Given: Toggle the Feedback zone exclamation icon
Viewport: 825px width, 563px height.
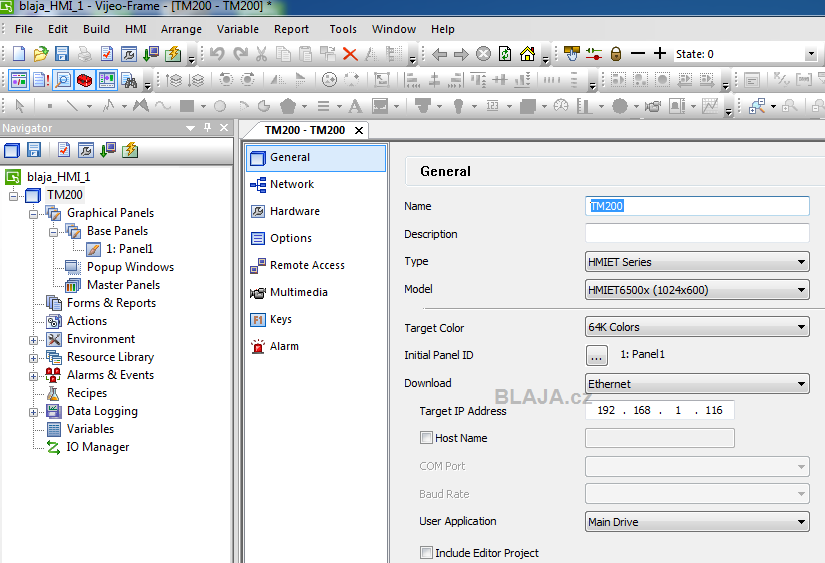Looking at the screenshot, I should point(41,80).
